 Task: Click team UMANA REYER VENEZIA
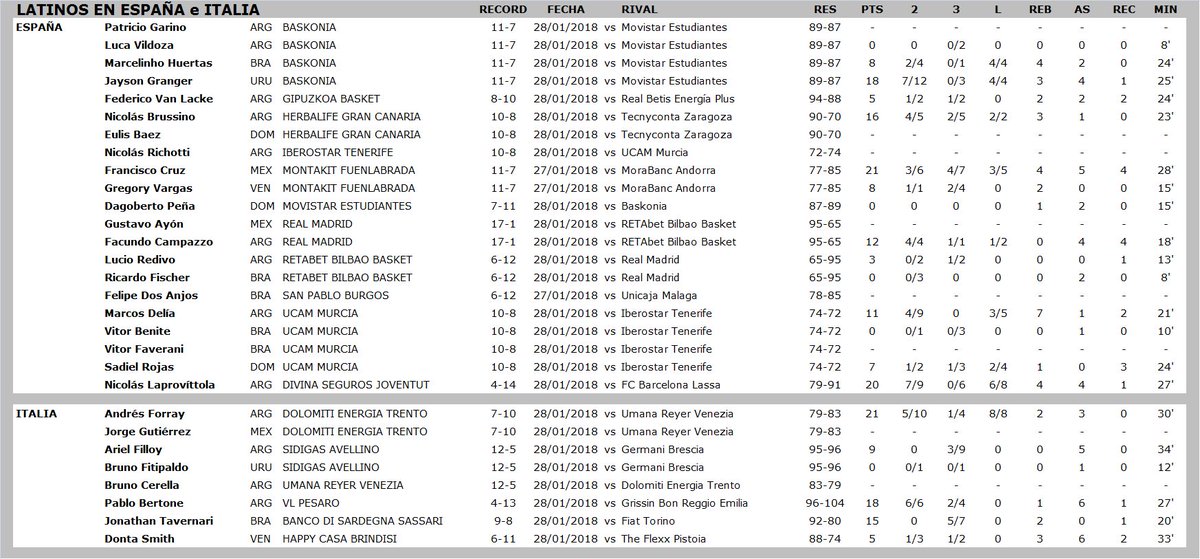343,485
